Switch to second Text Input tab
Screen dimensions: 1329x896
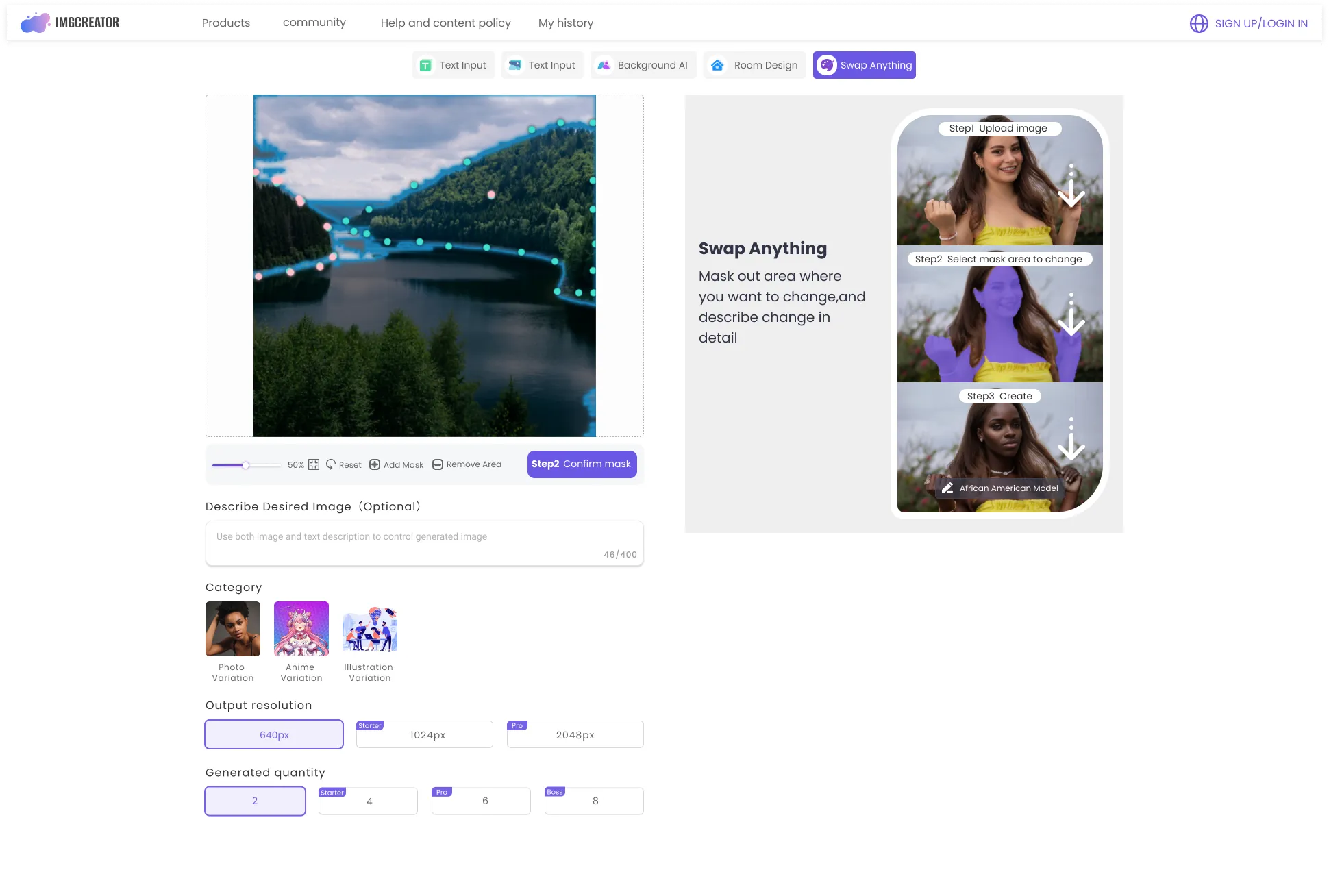coord(543,65)
